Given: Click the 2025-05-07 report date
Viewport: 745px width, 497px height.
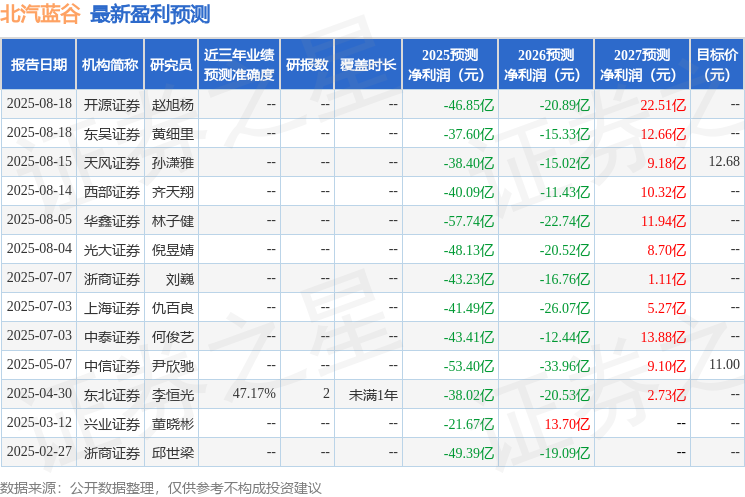Looking at the screenshot, I should (39, 364).
